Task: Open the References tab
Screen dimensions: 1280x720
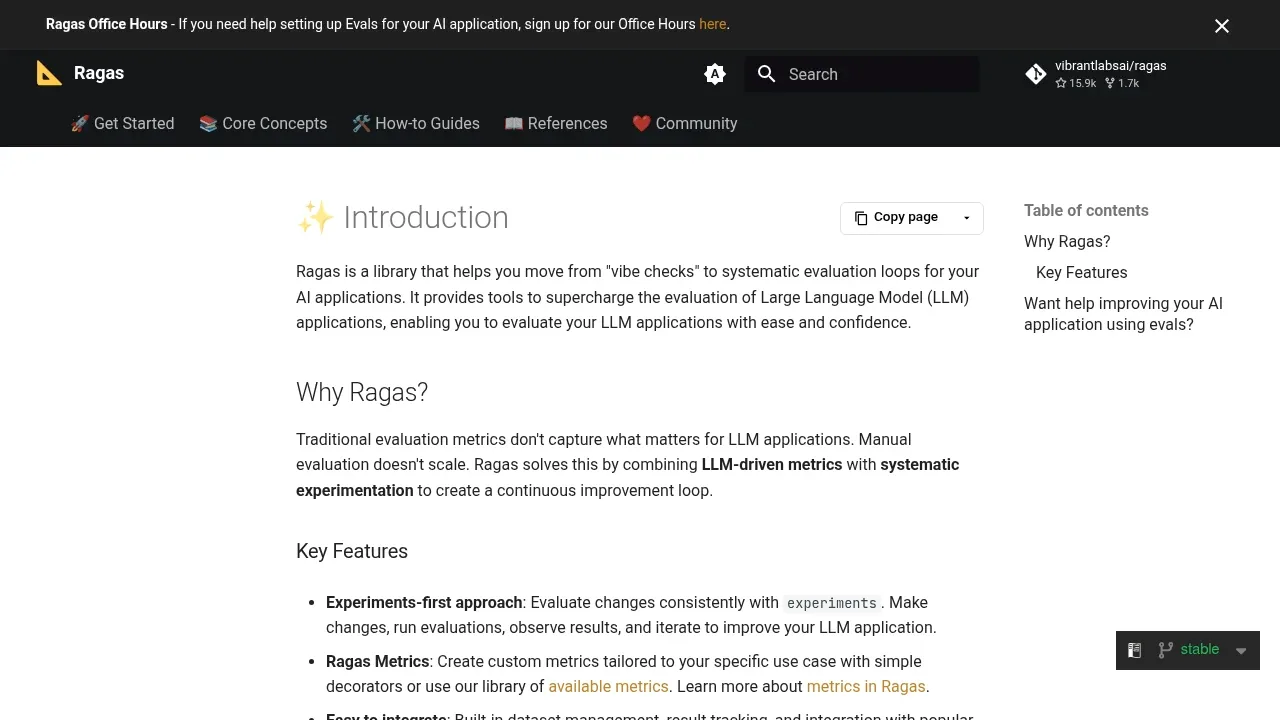Action: pyautogui.click(x=556, y=124)
